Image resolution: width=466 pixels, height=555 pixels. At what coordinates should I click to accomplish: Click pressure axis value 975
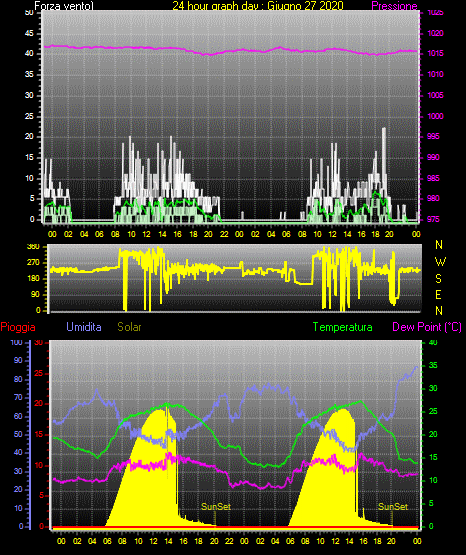(433, 219)
